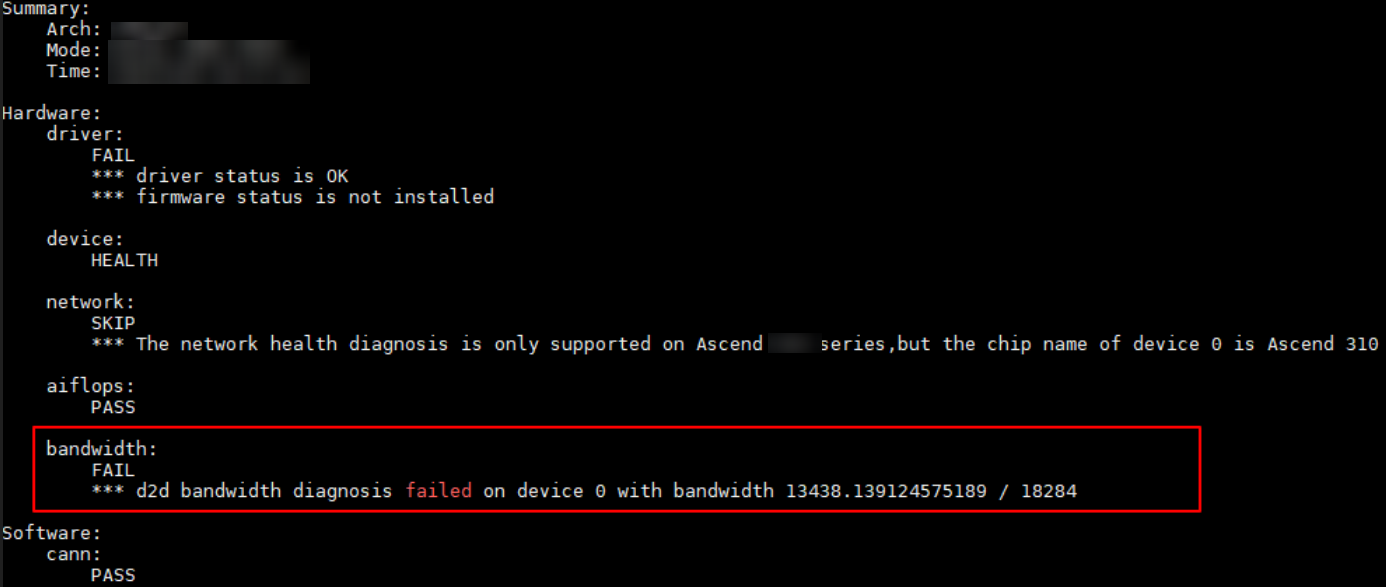Click the 'Hardware:' section heading
The height and width of the screenshot is (587, 1386).
coord(51,113)
